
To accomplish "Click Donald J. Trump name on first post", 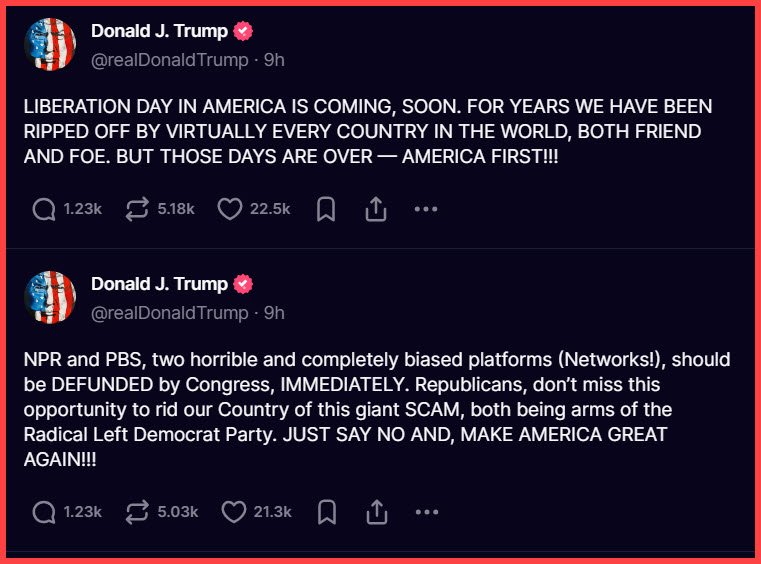I will (159, 31).
